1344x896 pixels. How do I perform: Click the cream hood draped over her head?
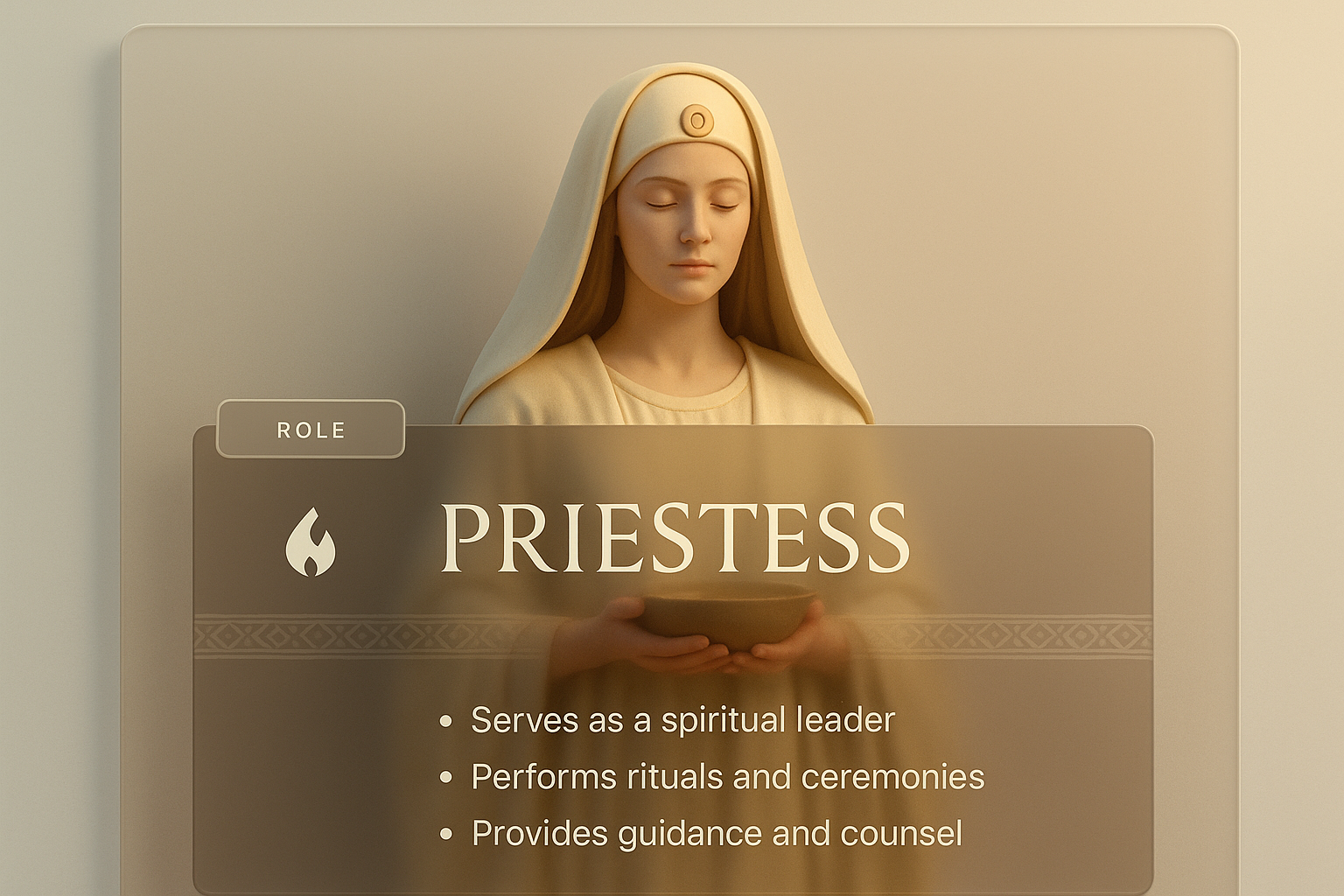665,245
